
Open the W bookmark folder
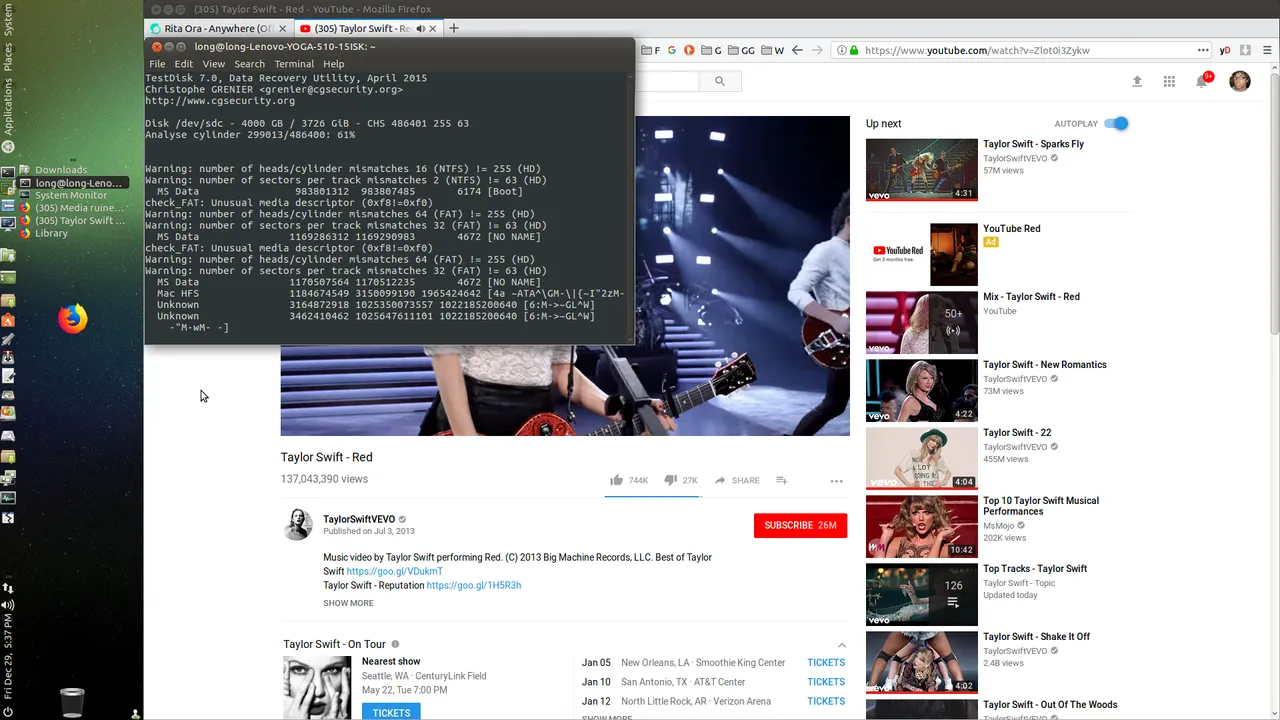(774, 50)
